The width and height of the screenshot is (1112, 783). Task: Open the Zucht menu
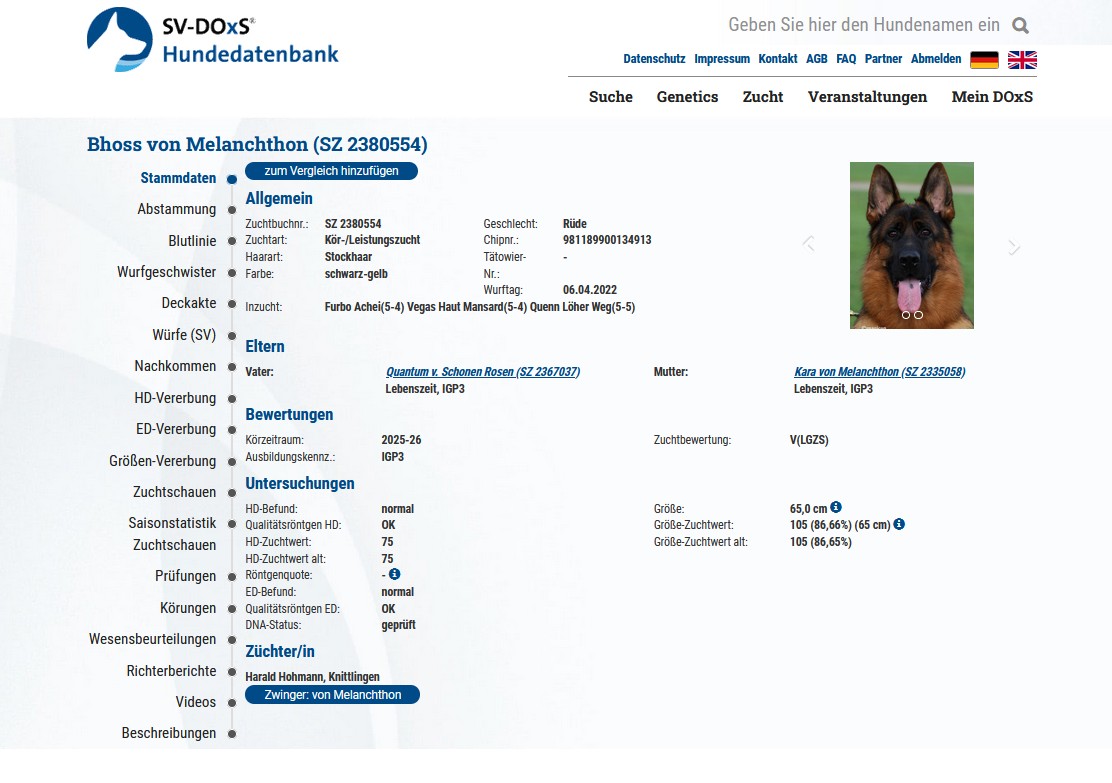(x=762, y=97)
